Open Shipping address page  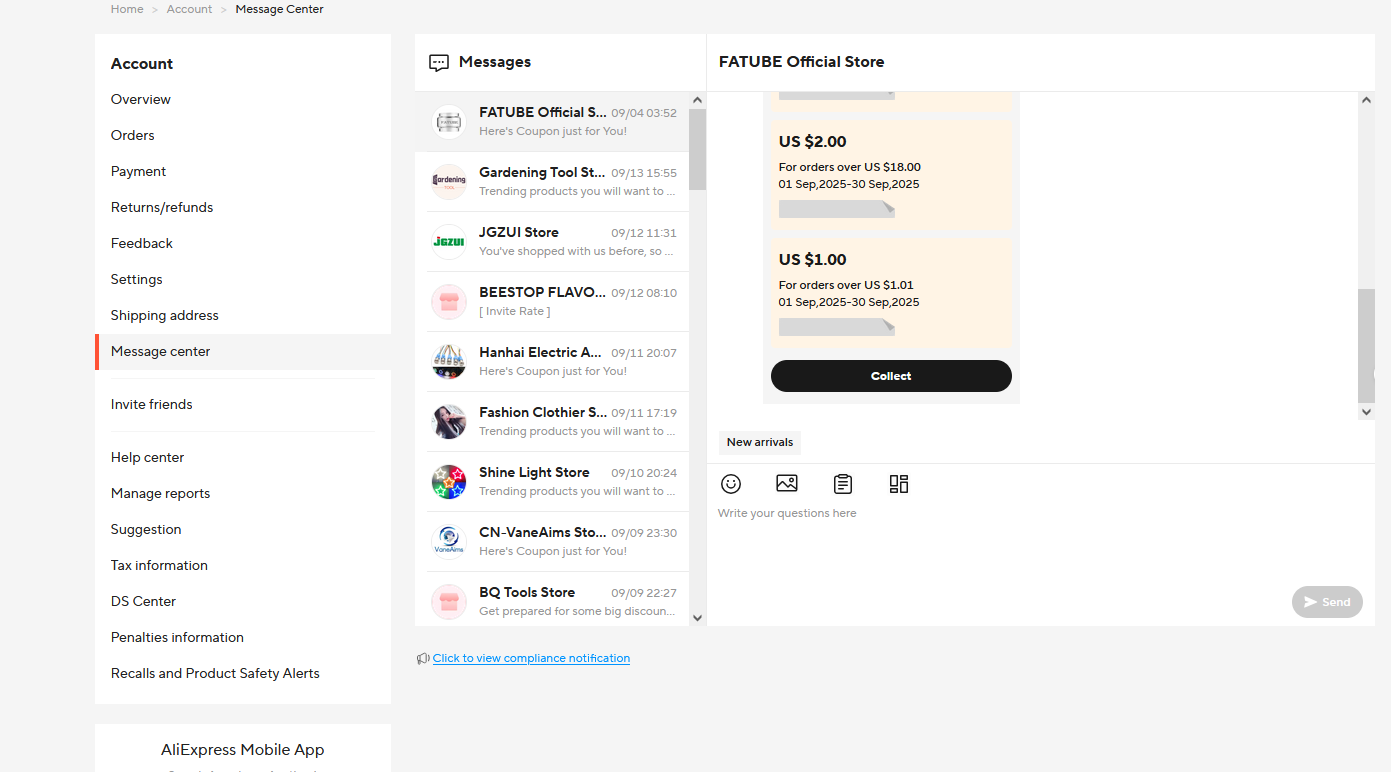[165, 315]
